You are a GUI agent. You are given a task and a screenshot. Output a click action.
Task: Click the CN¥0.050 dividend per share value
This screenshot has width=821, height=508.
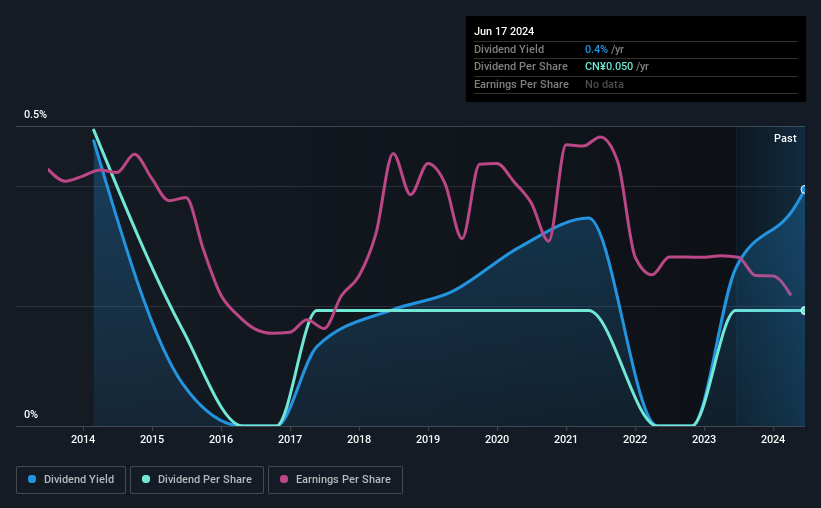pyautogui.click(x=609, y=67)
